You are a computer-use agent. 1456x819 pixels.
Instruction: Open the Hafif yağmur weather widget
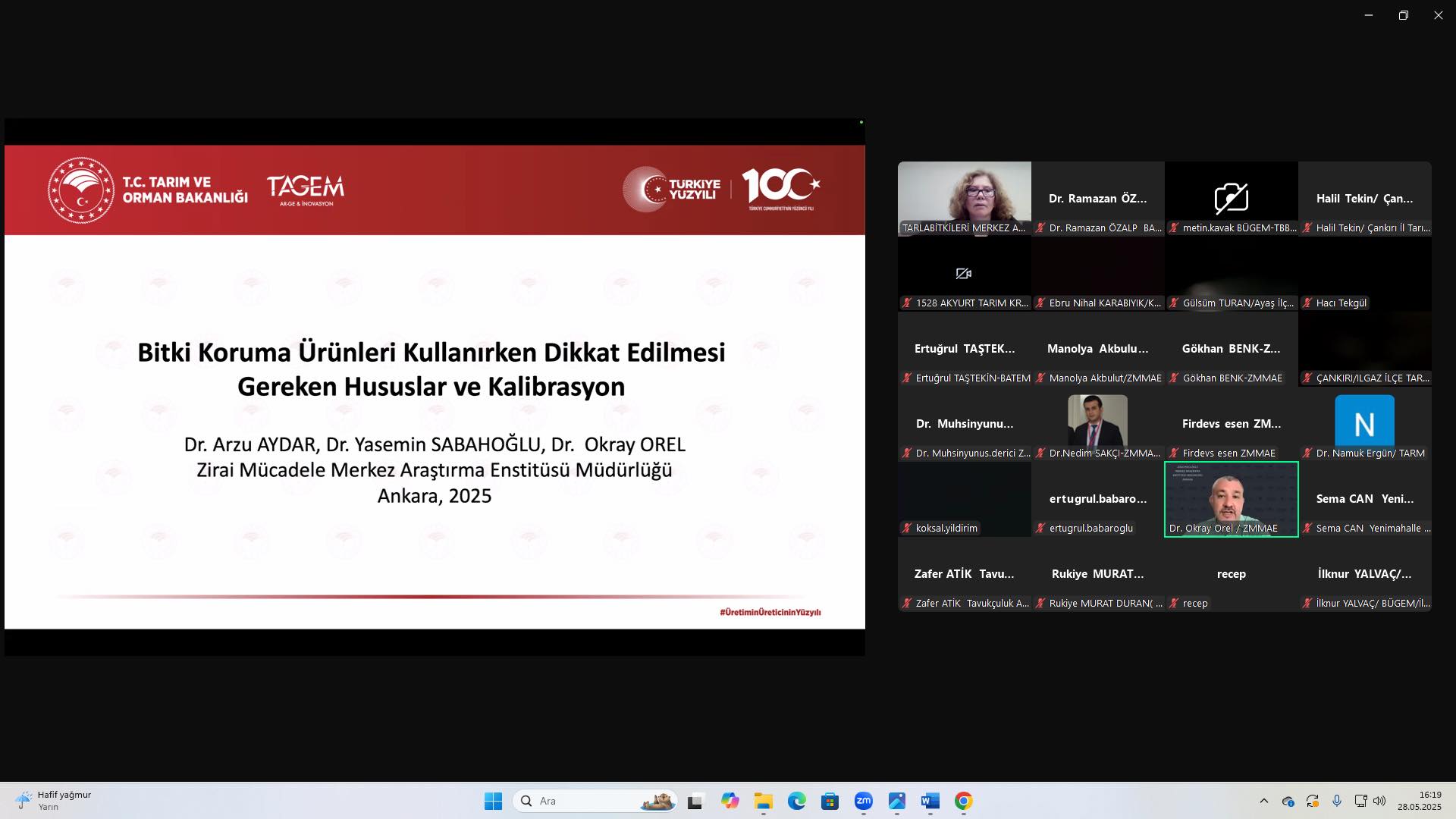[x=53, y=801]
